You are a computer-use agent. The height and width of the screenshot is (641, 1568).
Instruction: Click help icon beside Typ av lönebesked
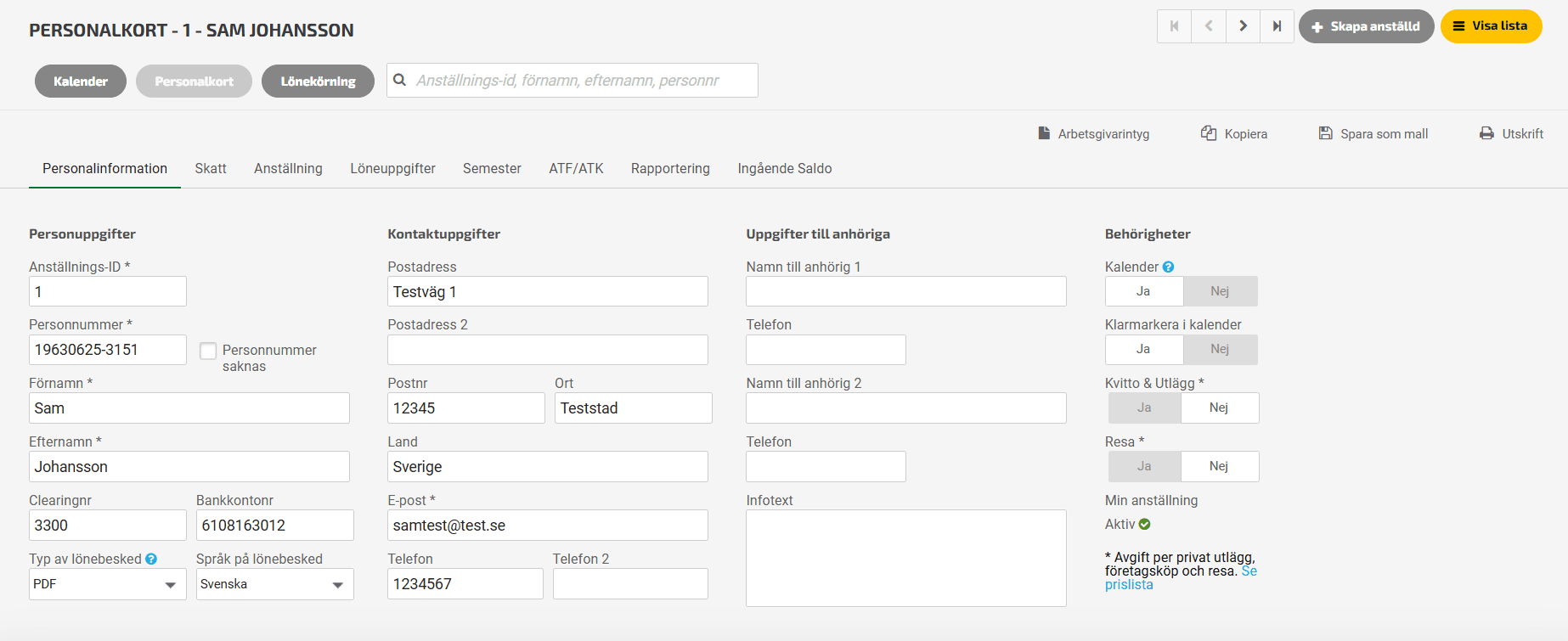151,559
